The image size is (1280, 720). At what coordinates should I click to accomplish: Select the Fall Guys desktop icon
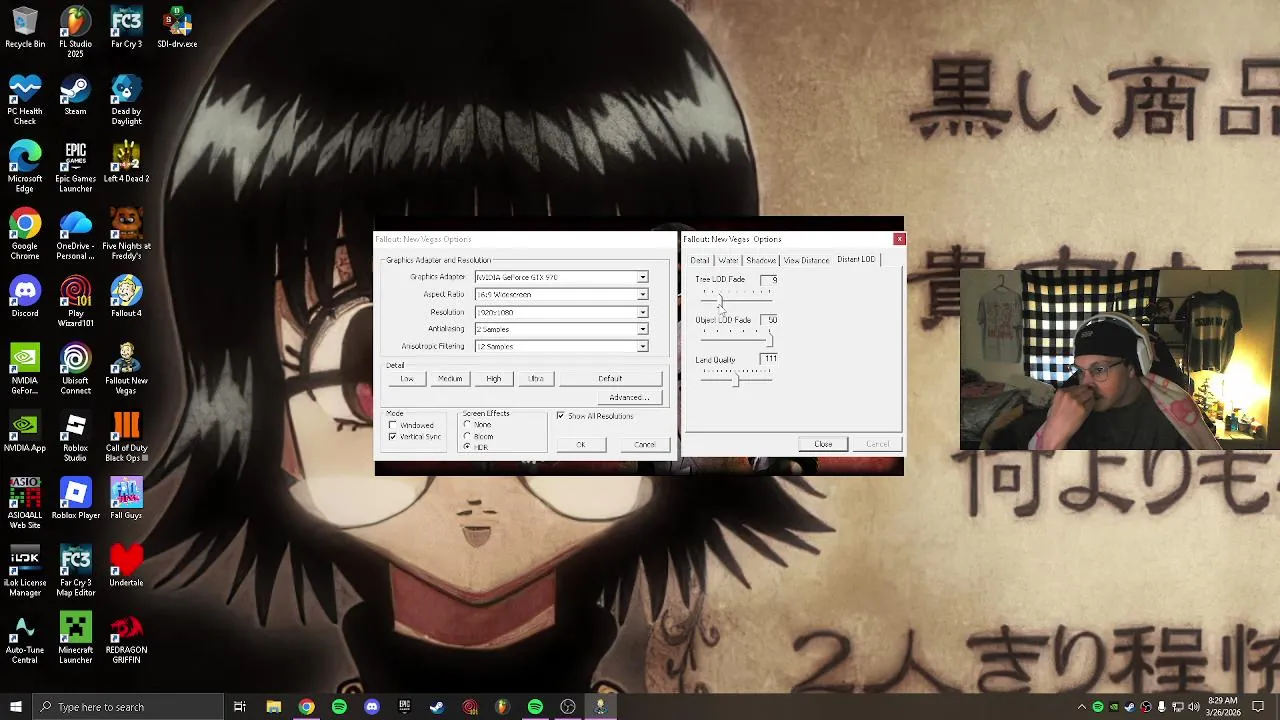(x=126, y=499)
